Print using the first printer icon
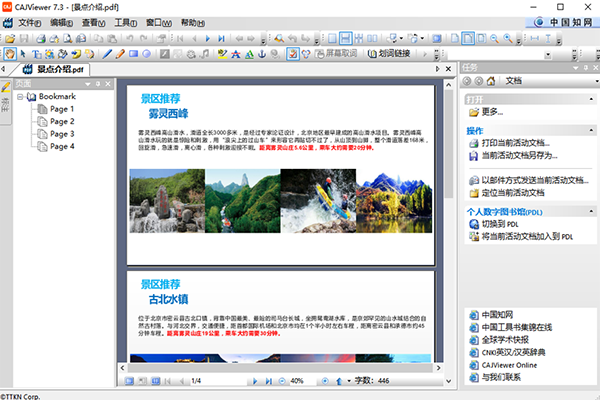Viewport: 600px width, 400px height. pyautogui.click(x=41, y=38)
